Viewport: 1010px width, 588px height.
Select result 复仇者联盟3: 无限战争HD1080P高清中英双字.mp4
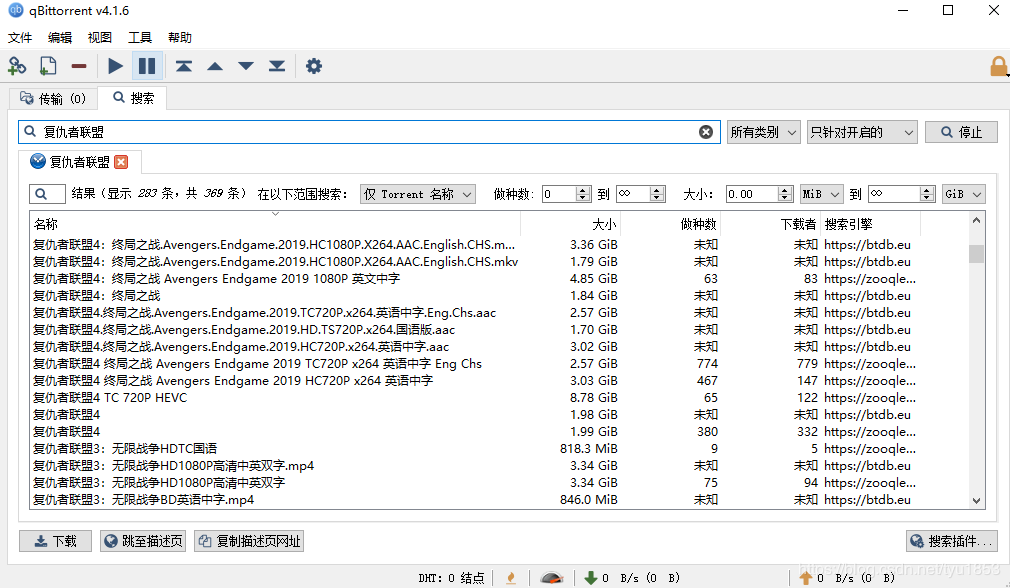coord(173,466)
